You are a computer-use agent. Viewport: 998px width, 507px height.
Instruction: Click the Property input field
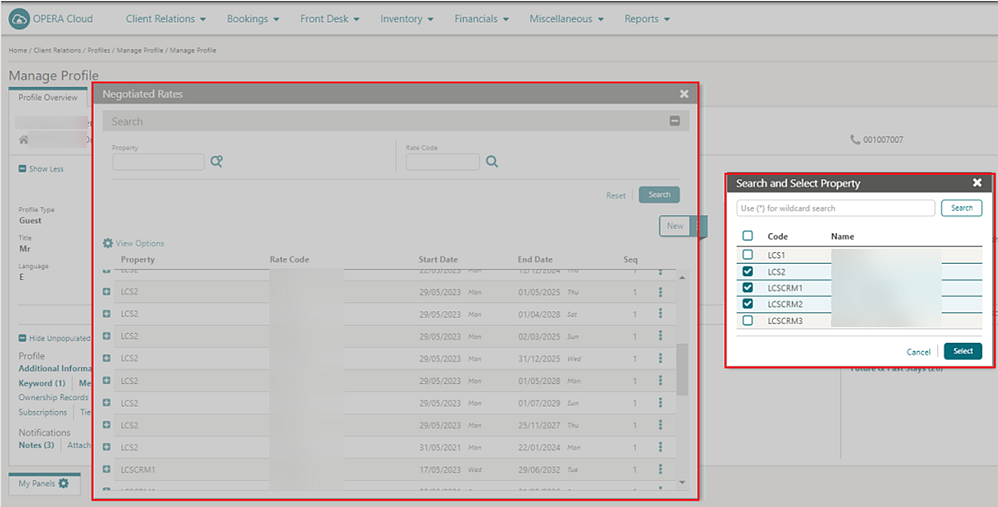(x=158, y=162)
